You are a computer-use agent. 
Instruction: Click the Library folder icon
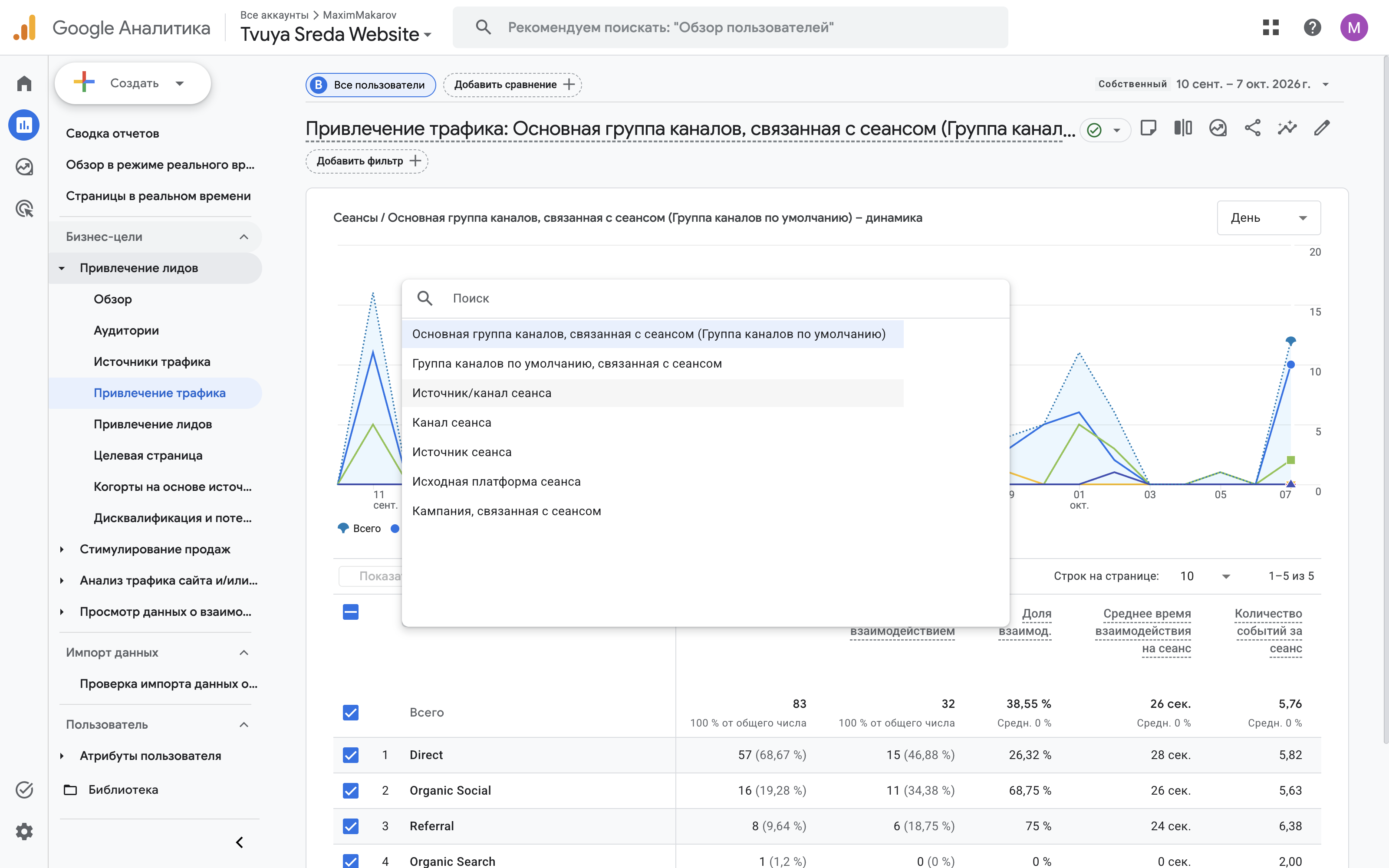coord(71,790)
